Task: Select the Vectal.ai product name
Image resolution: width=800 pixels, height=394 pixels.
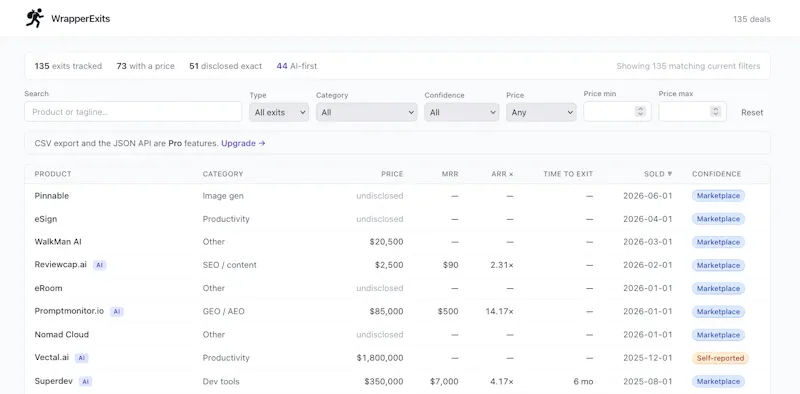Action: [52, 358]
